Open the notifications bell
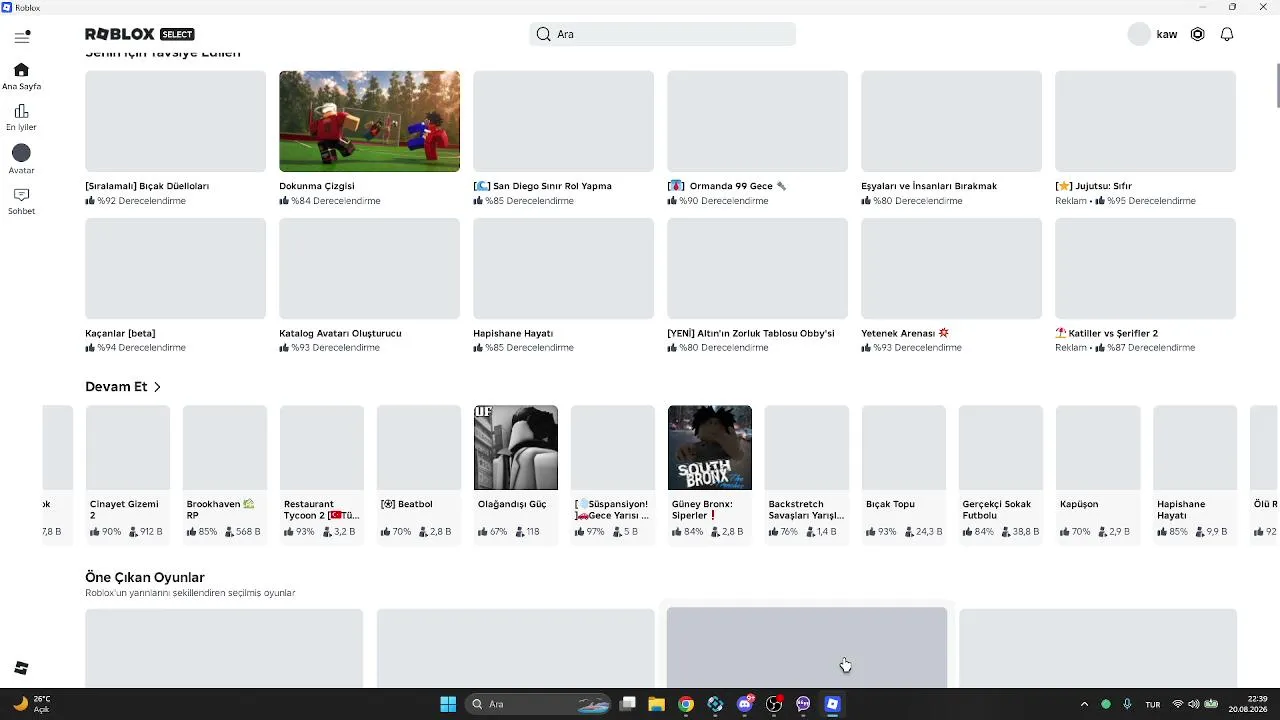Screen dimensions: 1280x720 point(1227,34)
